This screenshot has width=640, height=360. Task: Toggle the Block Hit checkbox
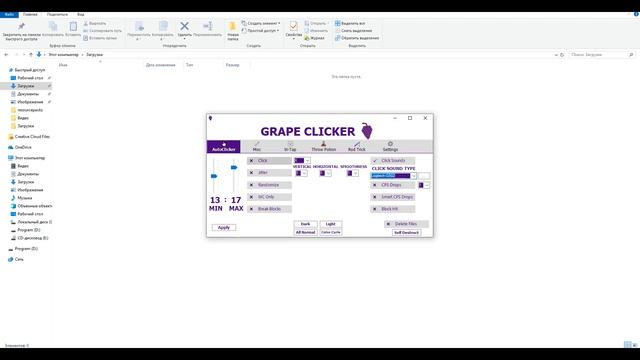point(393,209)
